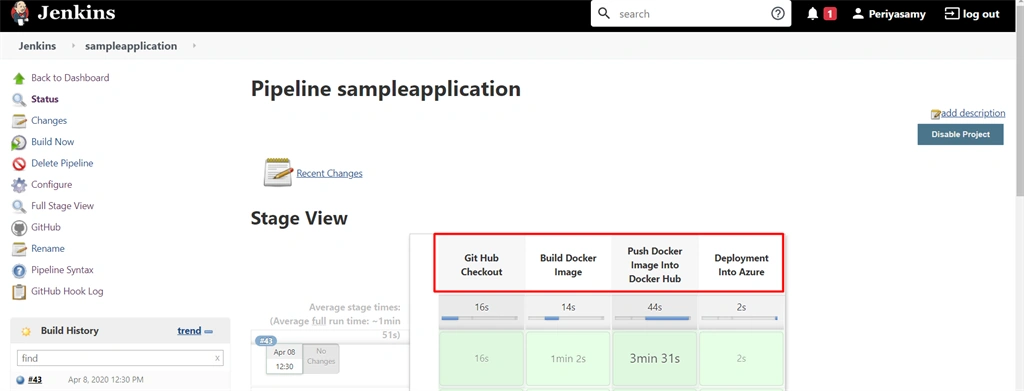Open the notifications bell icon
The height and width of the screenshot is (391, 1024).
click(x=812, y=14)
